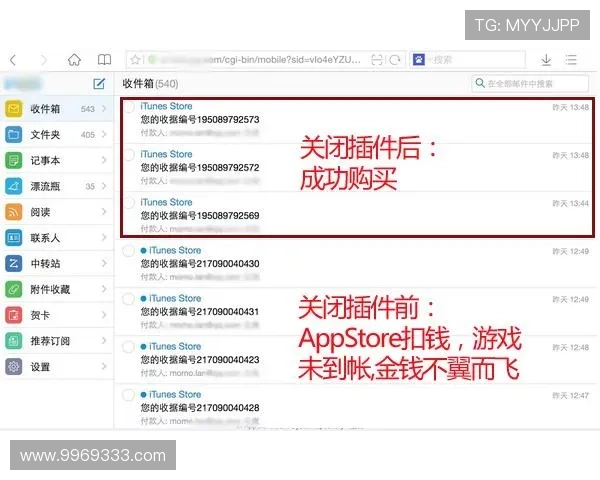Expand the 附件收藏 row chevron
Image resolution: width=600 pixels, height=480 pixels.
coord(104,289)
